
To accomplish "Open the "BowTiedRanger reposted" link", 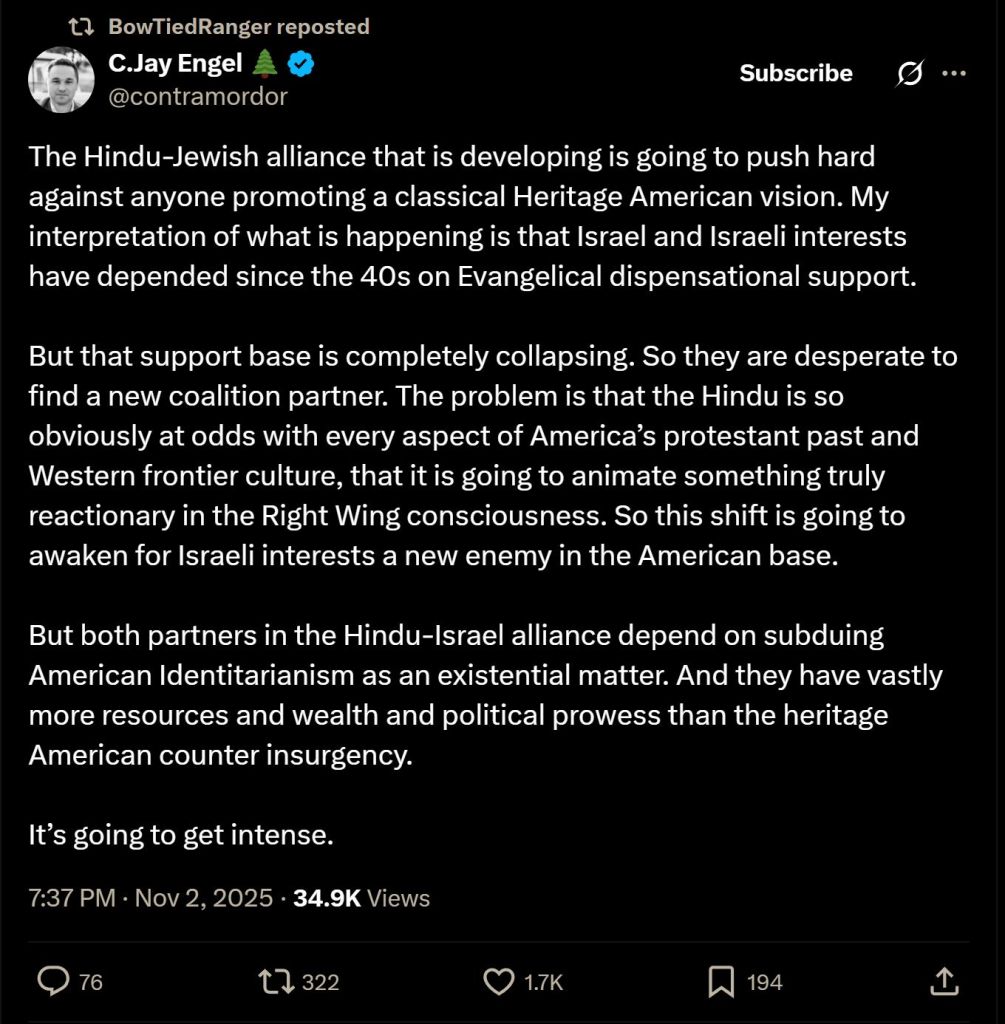I will pyautogui.click(x=238, y=26).
